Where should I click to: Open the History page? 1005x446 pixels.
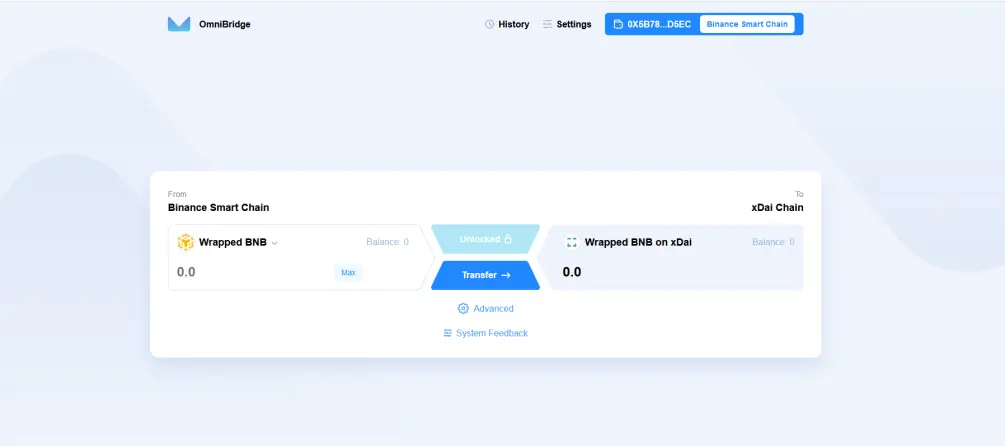pyautogui.click(x=507, y=24)
